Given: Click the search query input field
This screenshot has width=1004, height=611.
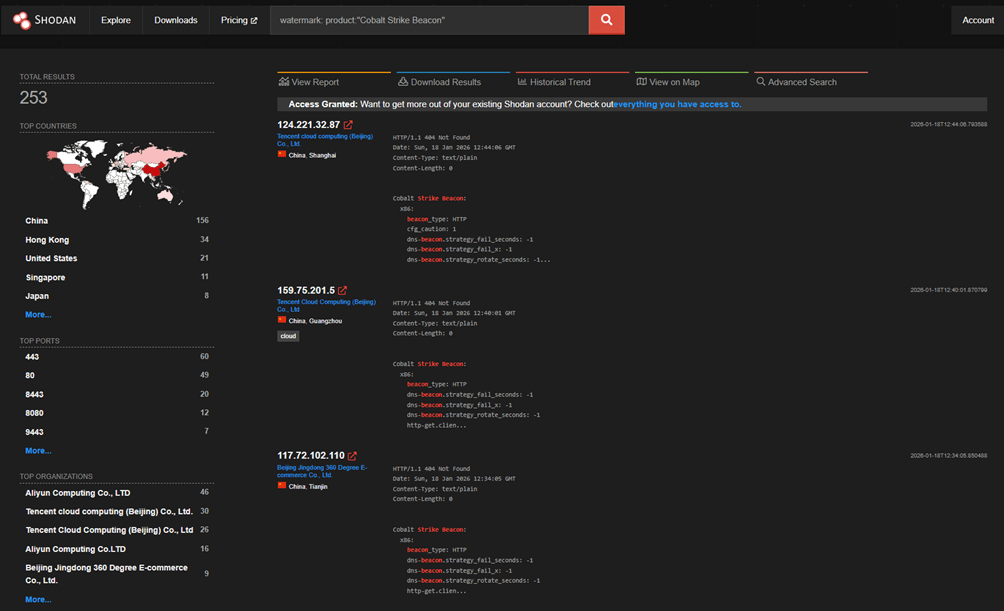Looking at the screenshot, I should coord(428,20).
